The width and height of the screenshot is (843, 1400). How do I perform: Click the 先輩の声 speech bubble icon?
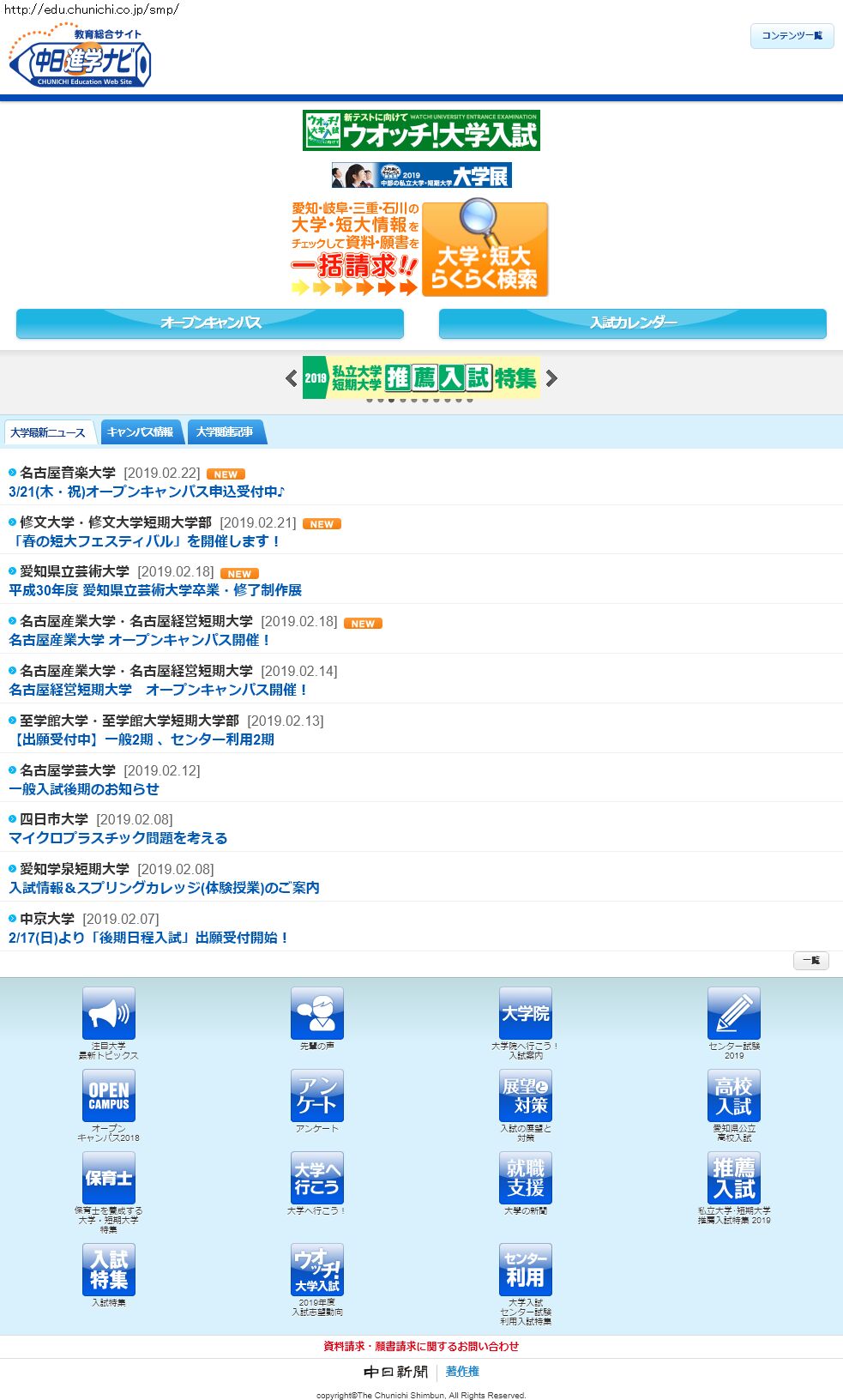click(317, 1013)
